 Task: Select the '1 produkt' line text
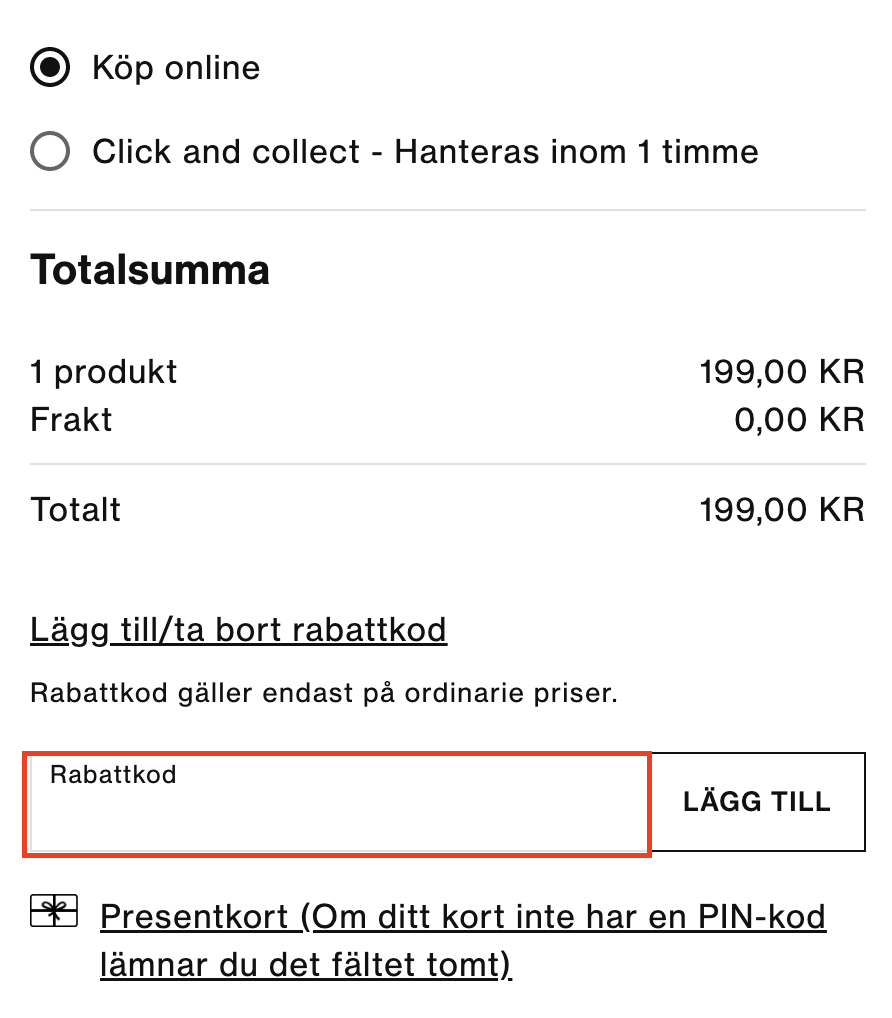(103, 373)
